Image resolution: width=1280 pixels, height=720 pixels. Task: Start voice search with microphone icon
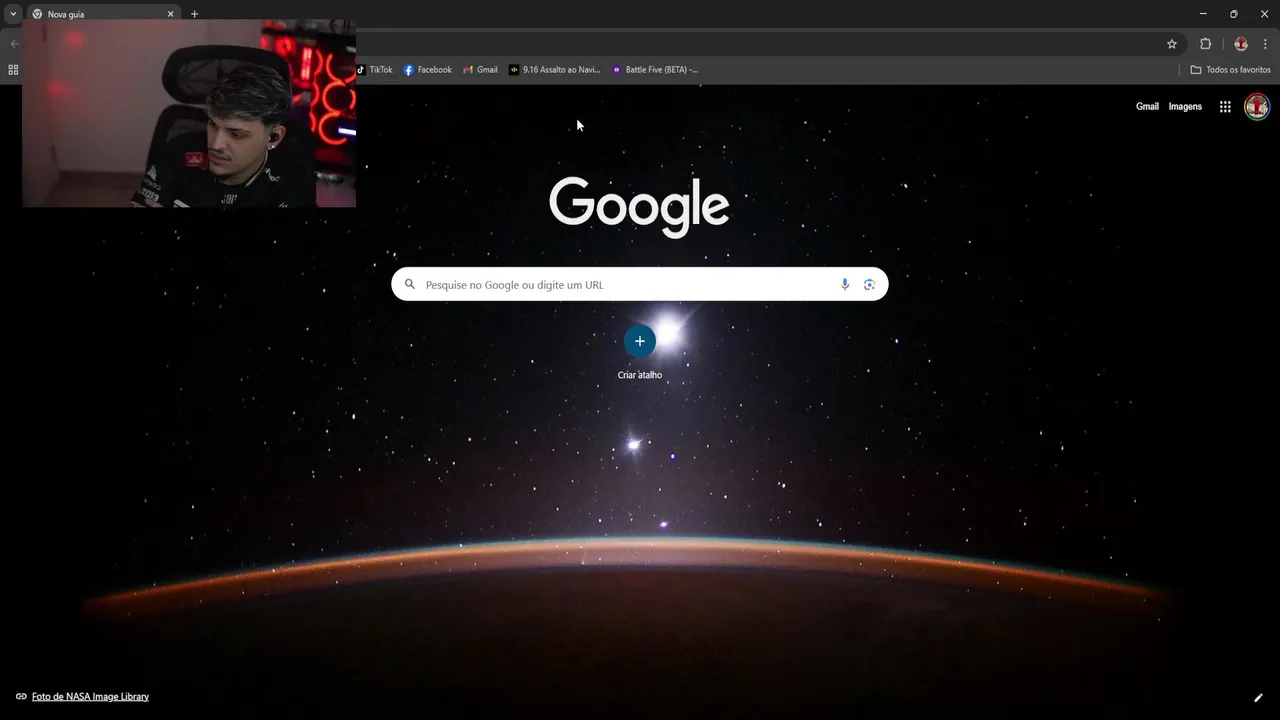845,284
